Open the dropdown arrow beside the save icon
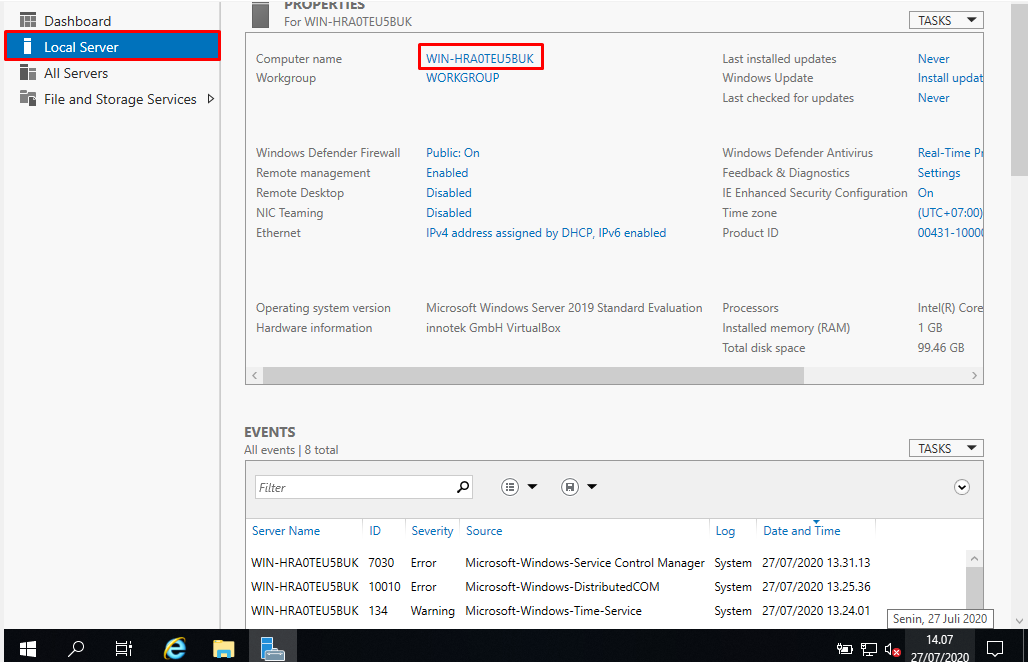 tap(591, 486)
